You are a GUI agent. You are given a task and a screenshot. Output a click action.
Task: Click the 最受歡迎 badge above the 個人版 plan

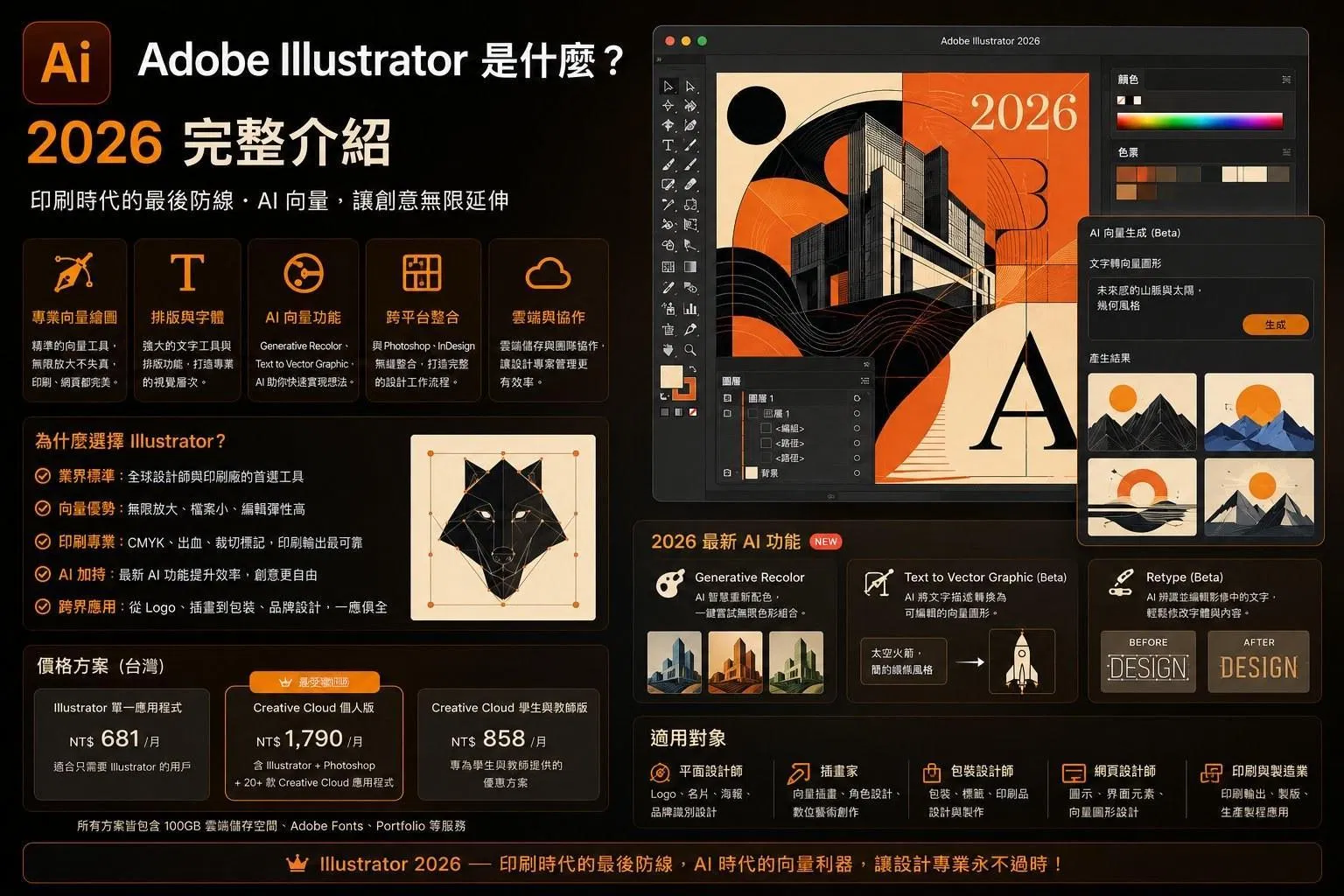click(314, 682)
